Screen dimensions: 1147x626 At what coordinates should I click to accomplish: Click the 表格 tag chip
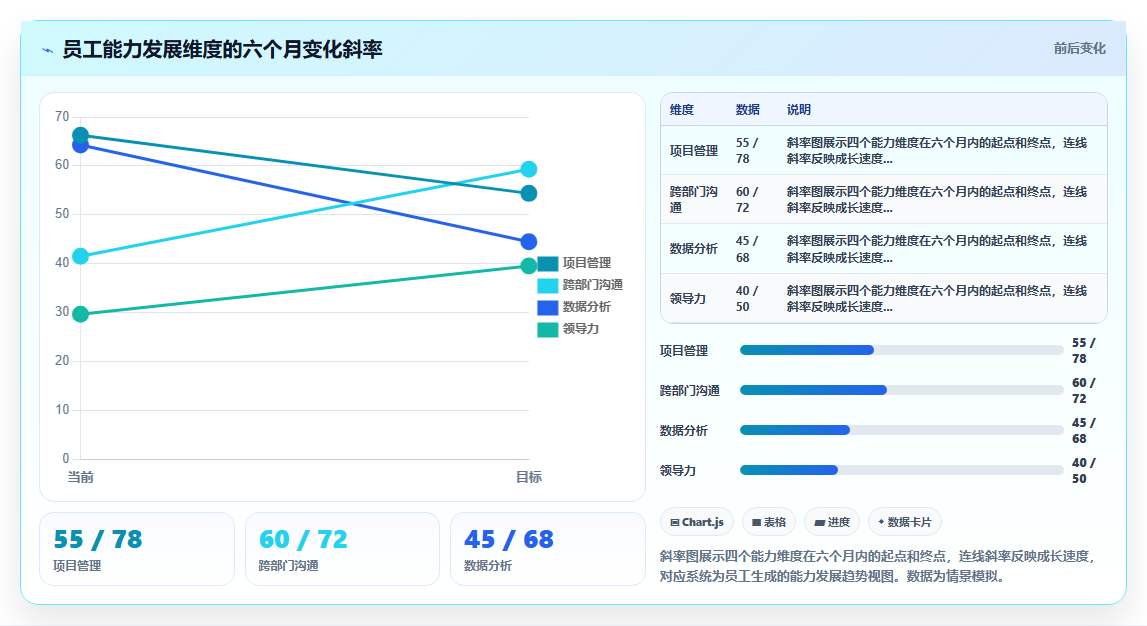point(768,522)
